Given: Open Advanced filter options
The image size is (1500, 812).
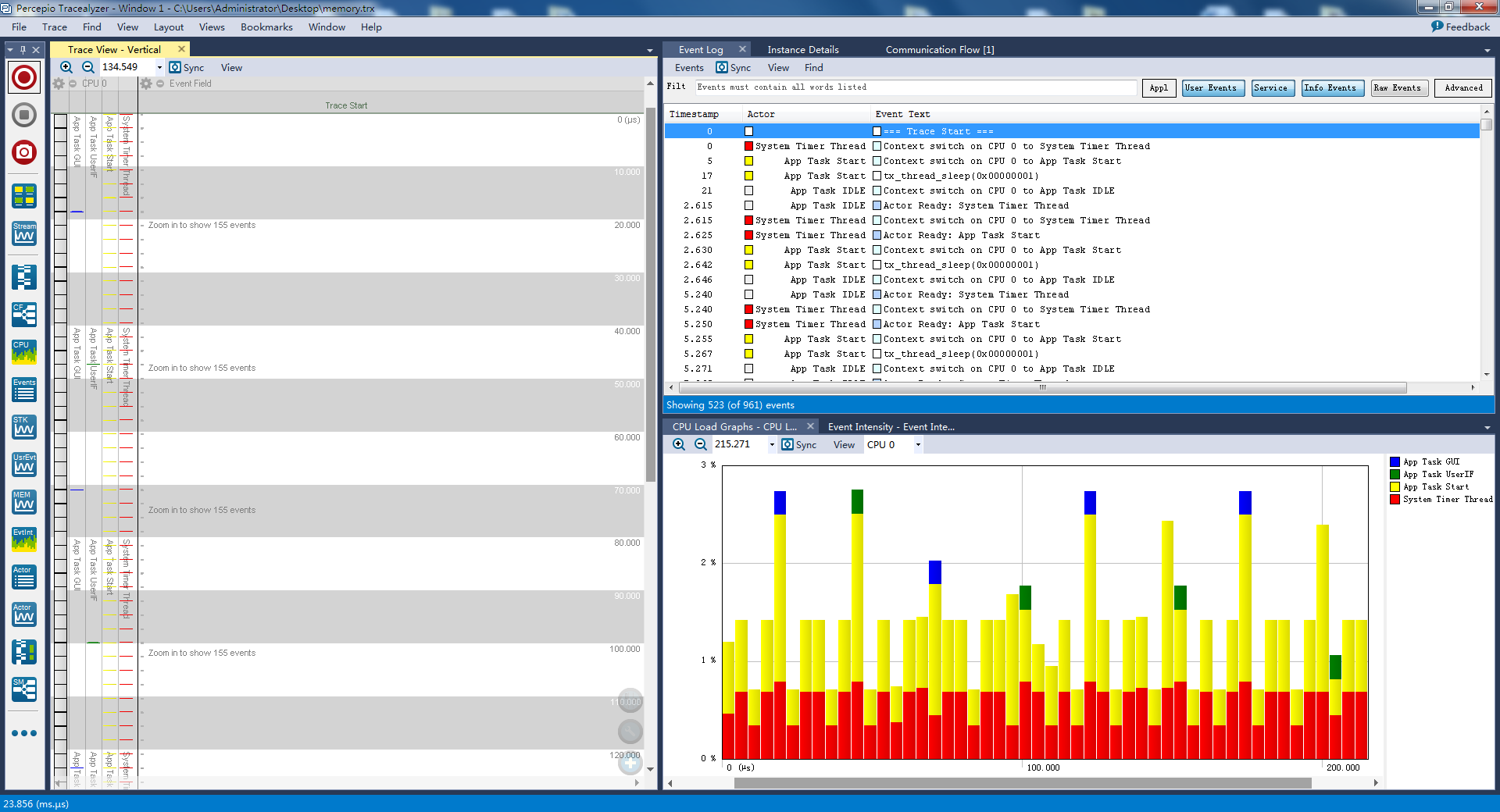Looking at the screenshot, I should [1463, 88].
